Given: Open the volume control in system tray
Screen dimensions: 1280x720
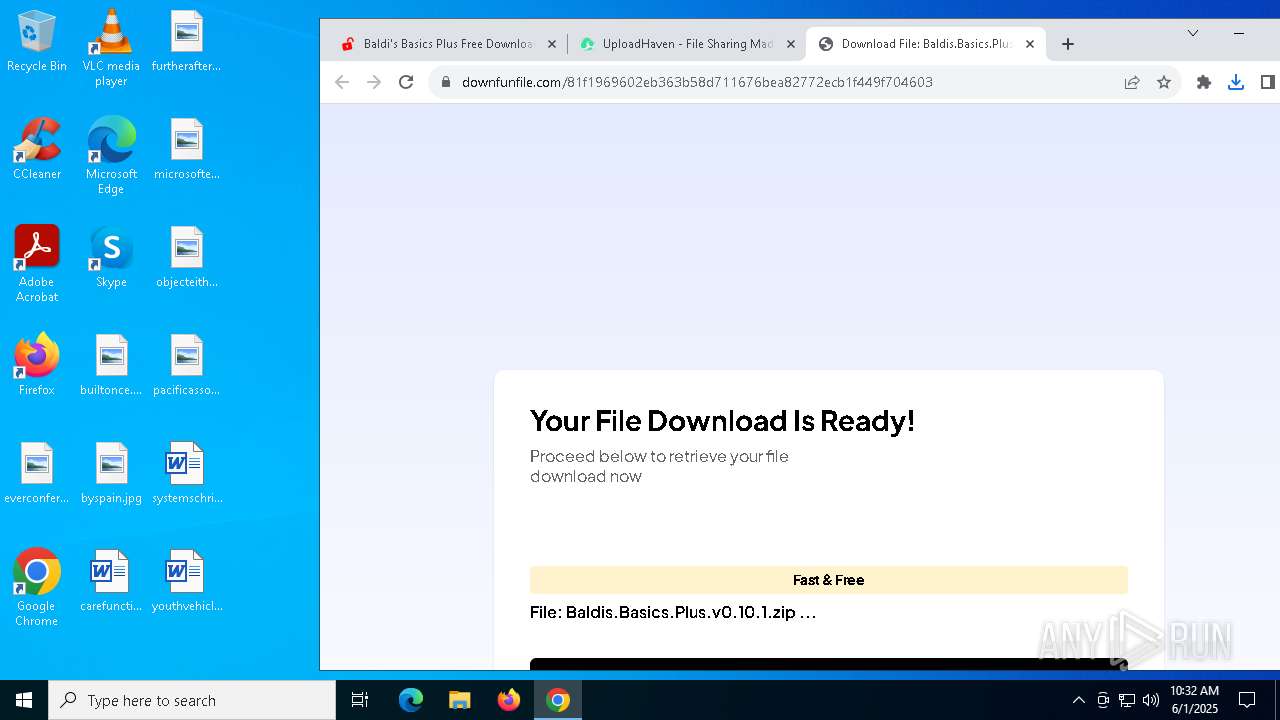Looking at the screenshot, I should [1151, 700].
